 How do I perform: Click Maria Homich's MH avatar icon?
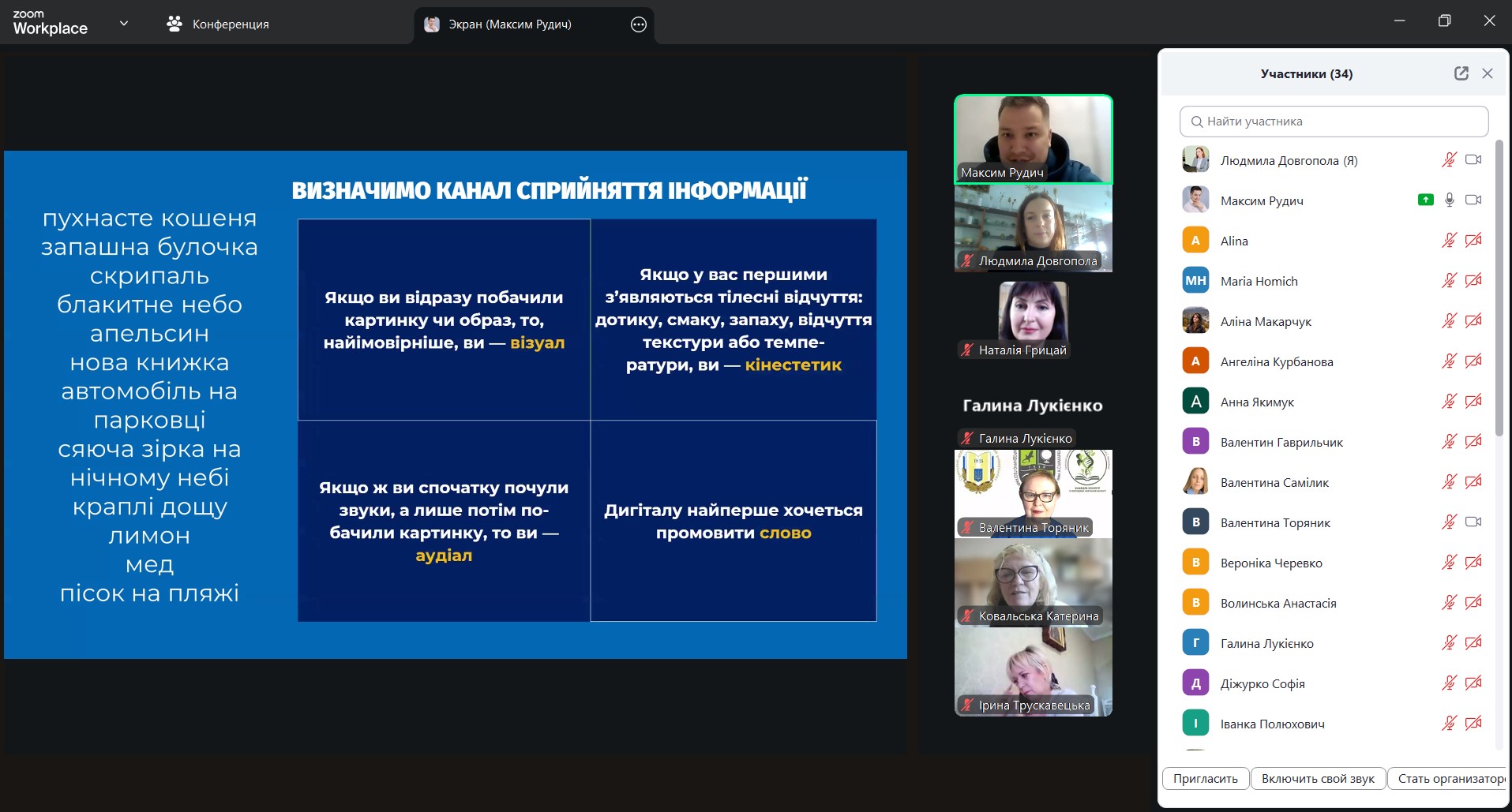(1195, 281)
